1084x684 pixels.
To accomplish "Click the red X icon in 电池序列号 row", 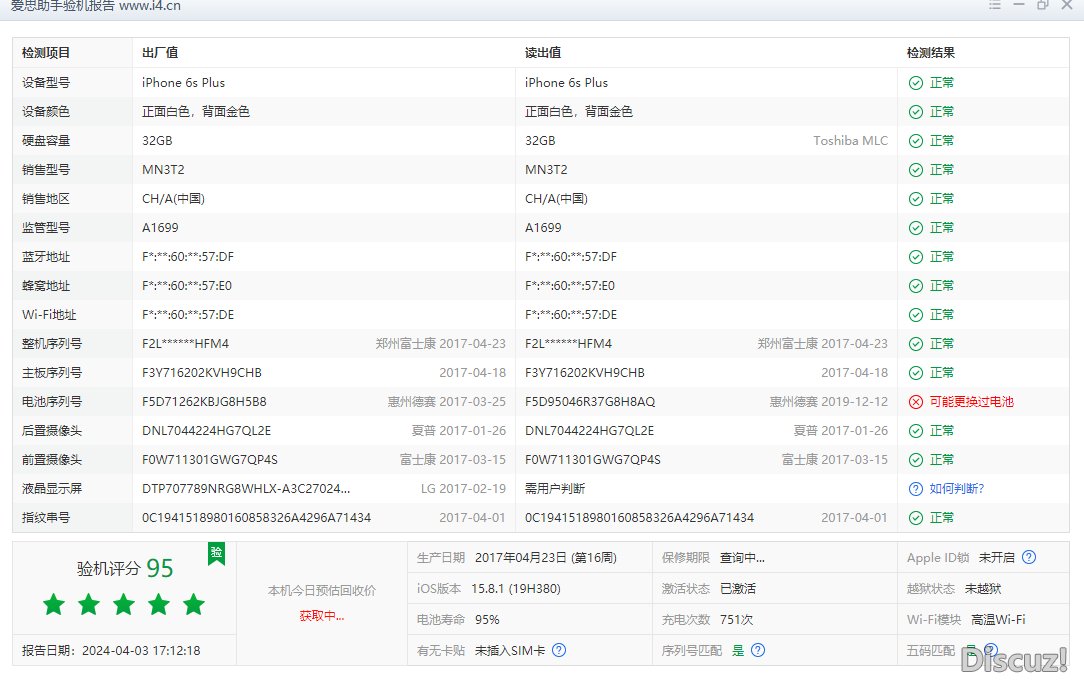I will tap(915, 403).
